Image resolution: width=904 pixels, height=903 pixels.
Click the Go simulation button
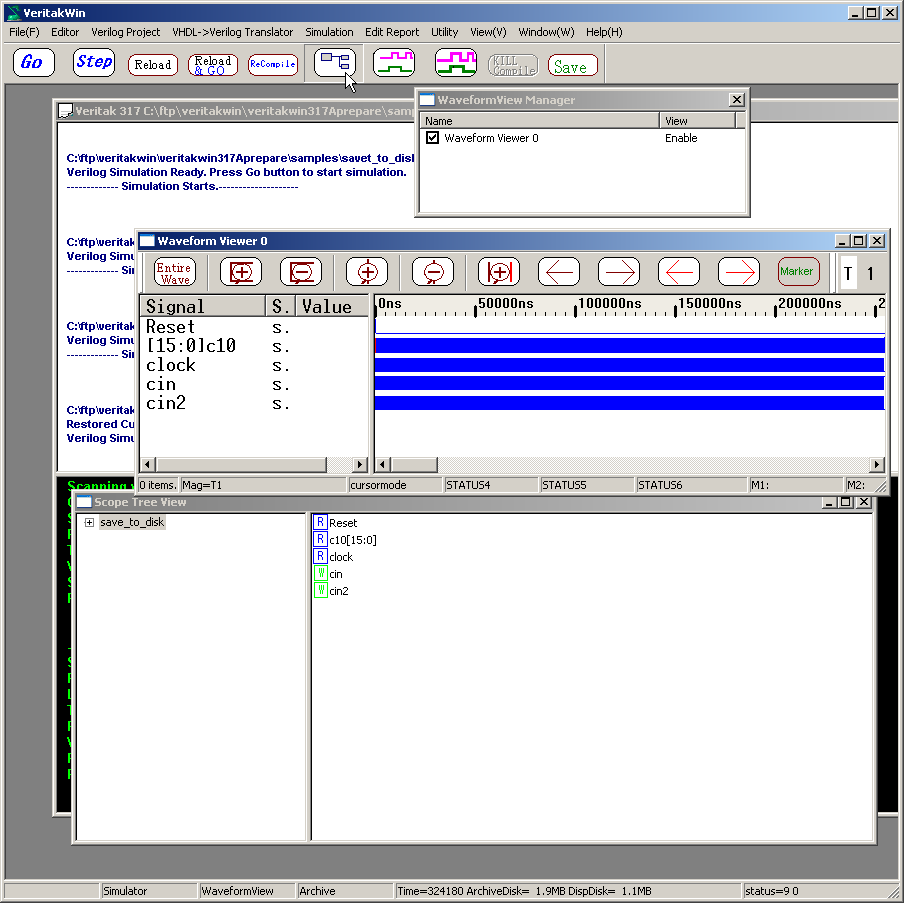[33, 62]
